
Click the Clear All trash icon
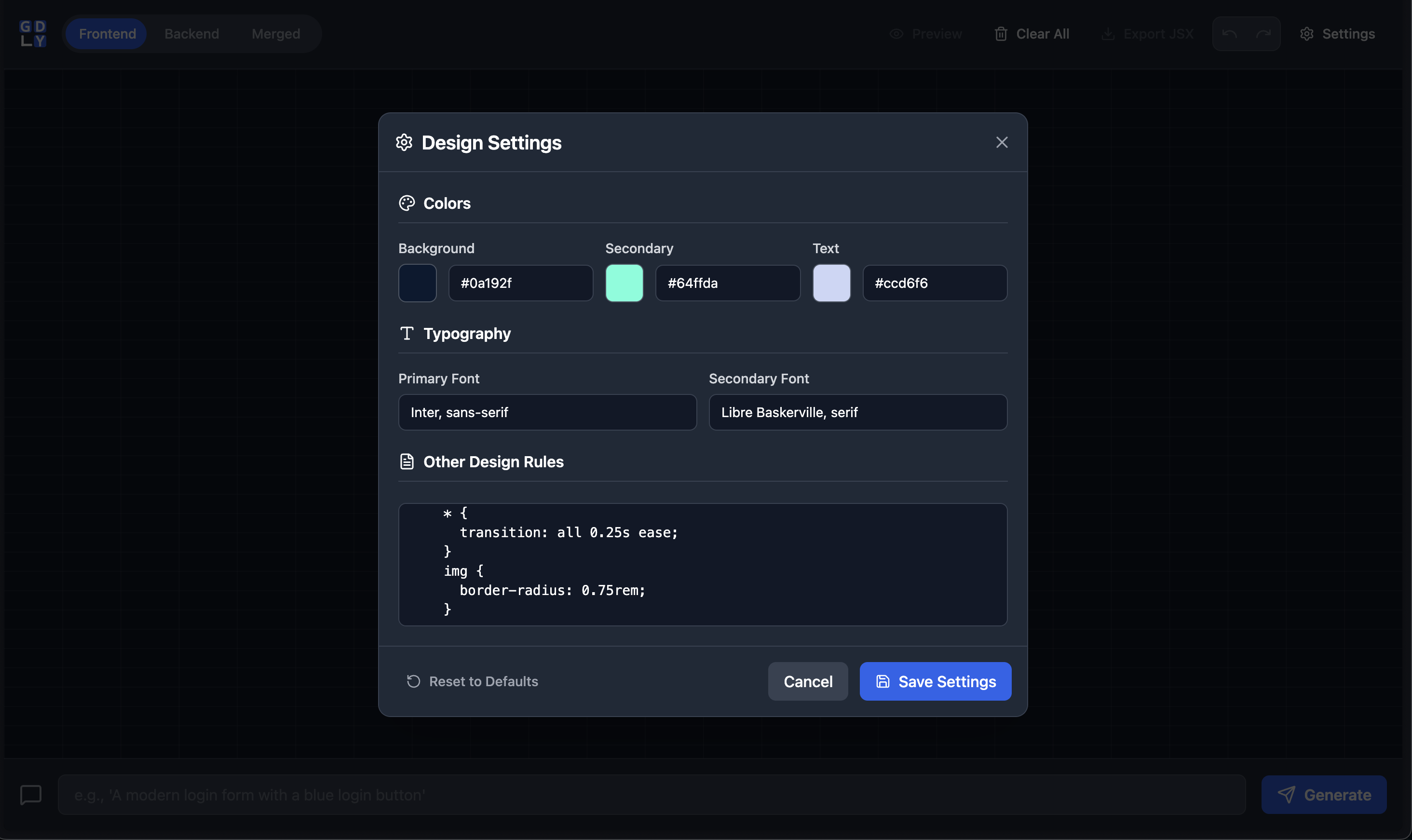(x=1001, y=34)
